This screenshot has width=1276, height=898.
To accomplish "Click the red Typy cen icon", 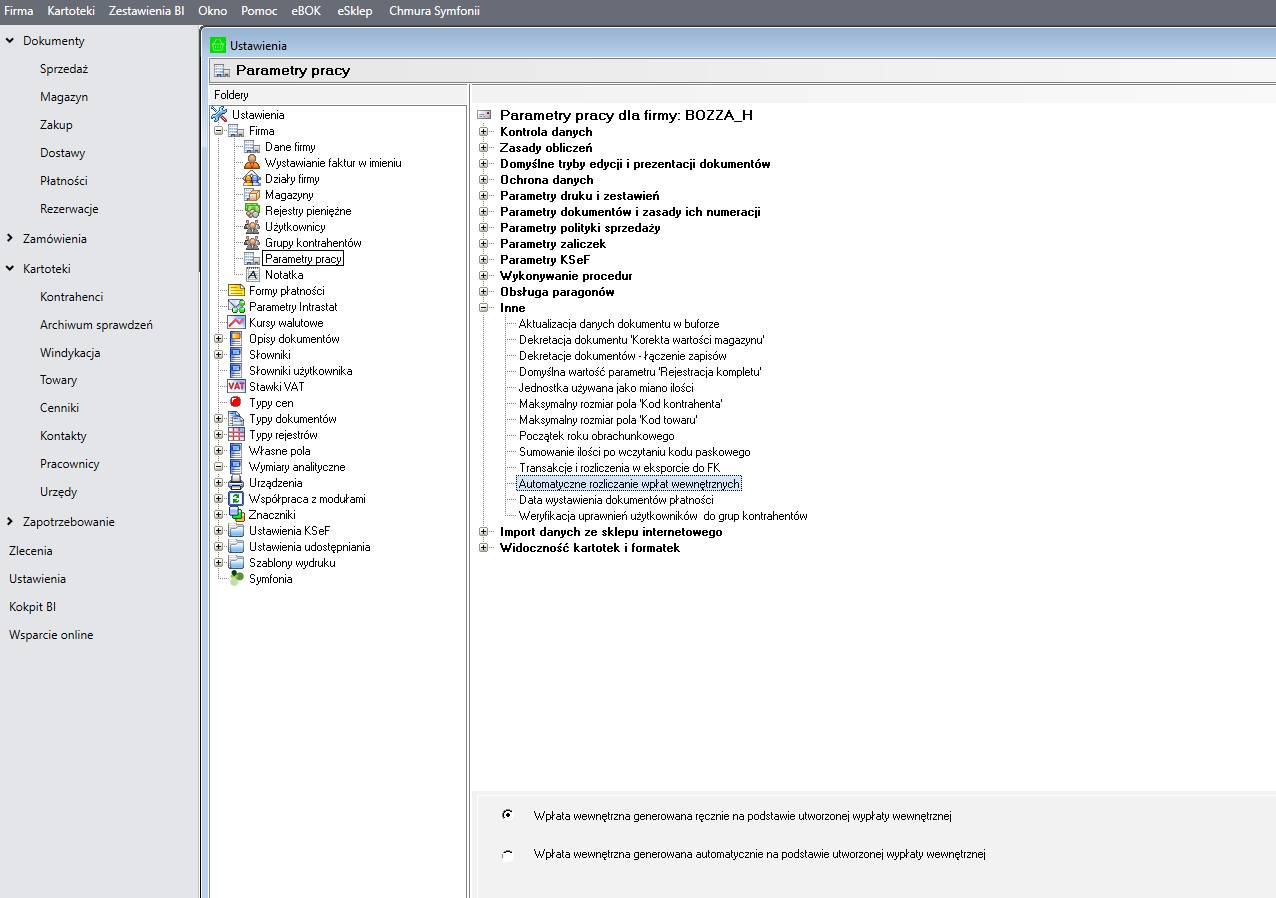I will (x=236, y=403).
